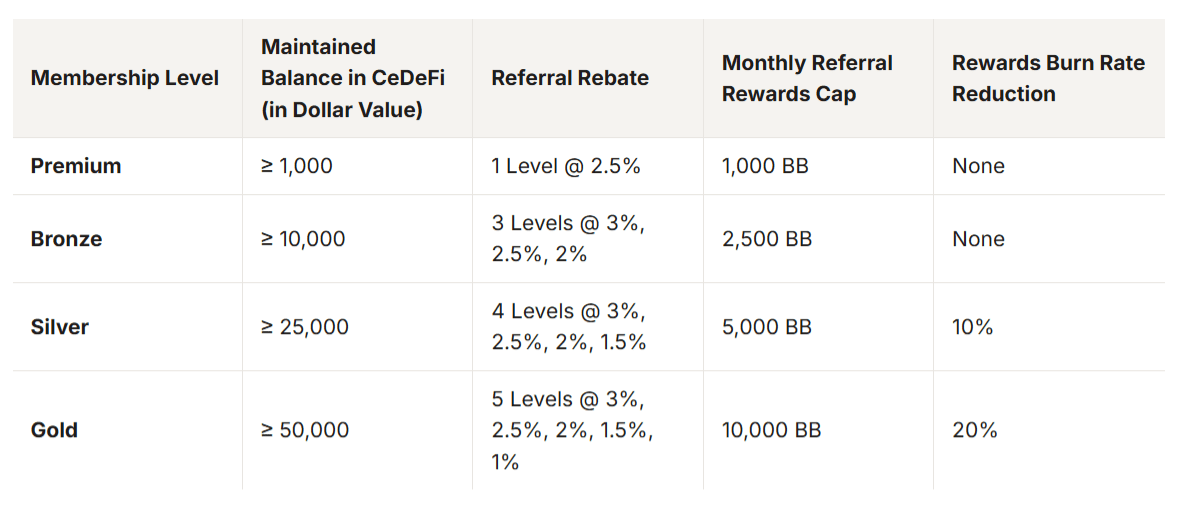The height and width of the screenshot is (519, 1188).
Task: Click the Referral Rebate column header
Action: tap(570, 78)
